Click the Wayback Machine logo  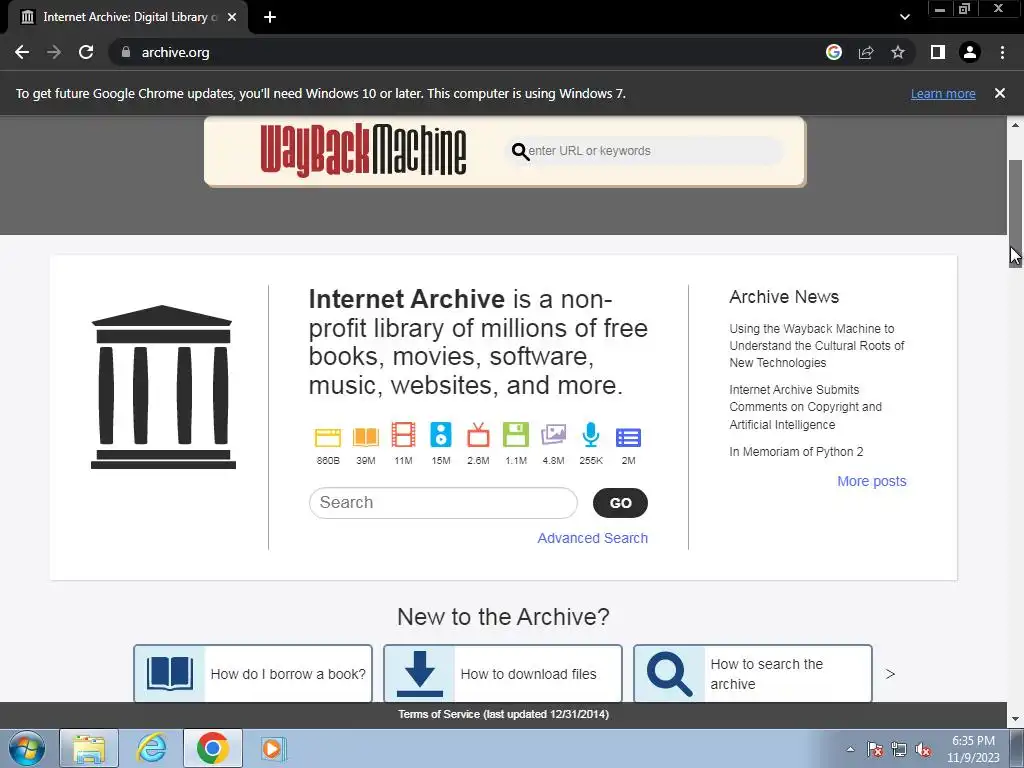(x=363, y=150)
